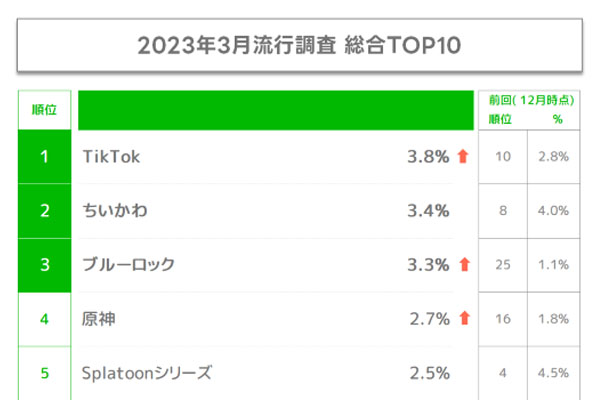600x400 pixels.
Task: Click the wide green header bar
Action: coord(275,110)
